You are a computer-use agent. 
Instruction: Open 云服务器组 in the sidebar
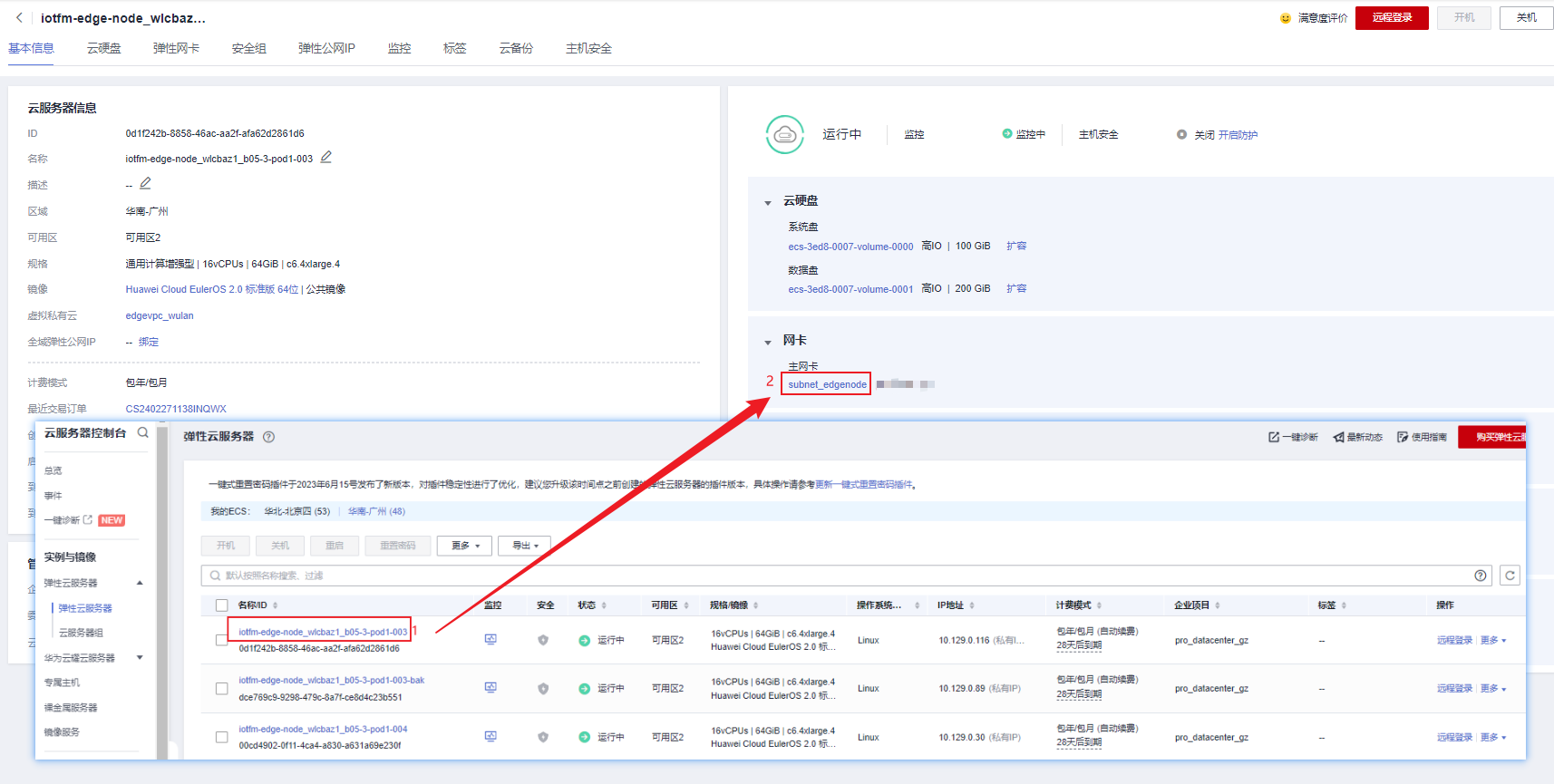(81, 633)
